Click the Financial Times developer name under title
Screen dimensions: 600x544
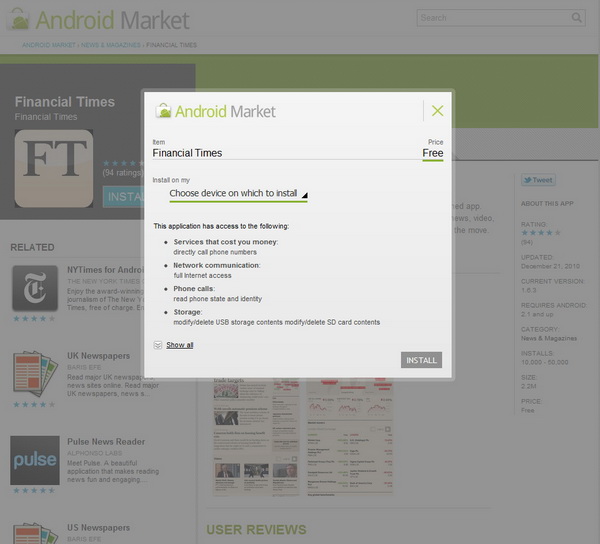coord(46,117)
